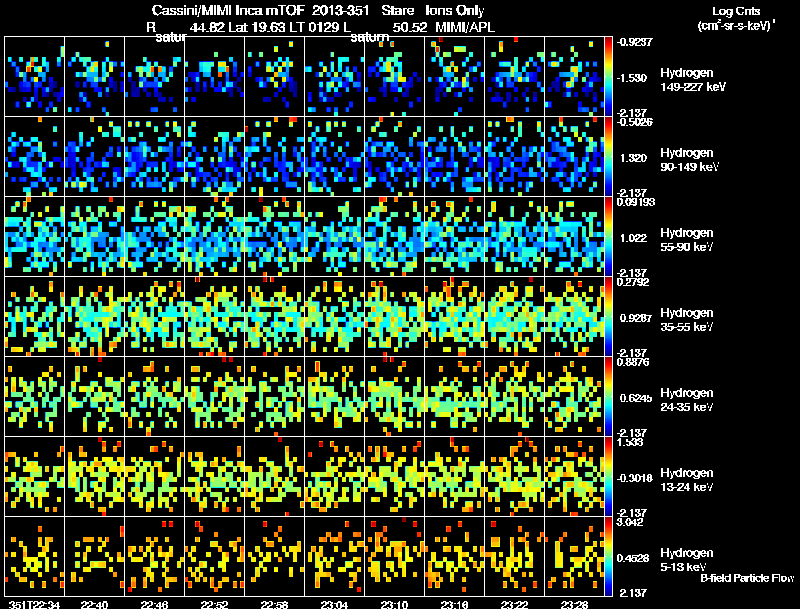Image resolution: width=800 pixels, height=609 pixels.
Task: Click the 'Hydrogen 149-227 keV' row label
Action: [x=692, y=80]
